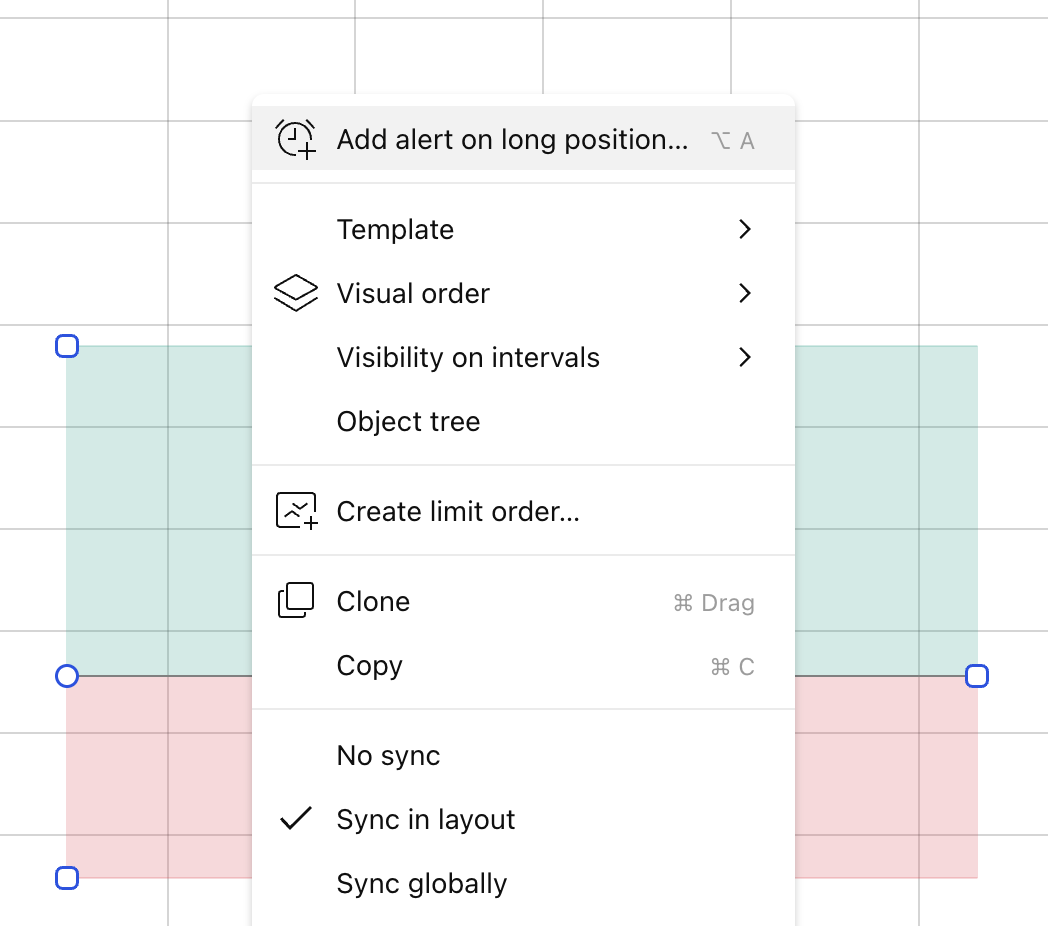Choose the No sync option

[523, 756]
